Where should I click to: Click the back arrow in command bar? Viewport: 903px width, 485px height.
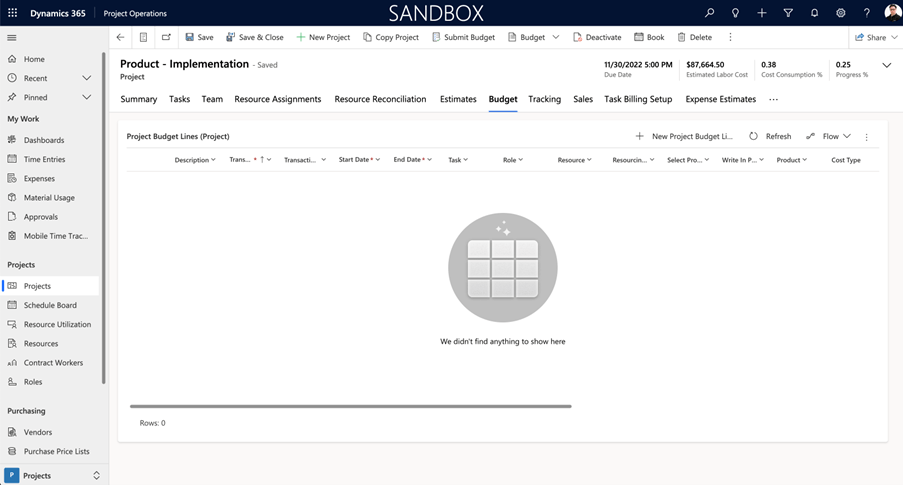121,37
